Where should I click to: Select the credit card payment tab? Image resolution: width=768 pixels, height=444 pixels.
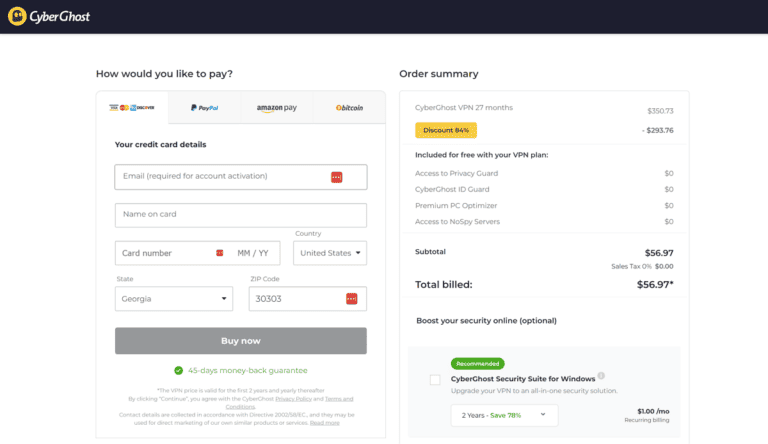(132, 108)
